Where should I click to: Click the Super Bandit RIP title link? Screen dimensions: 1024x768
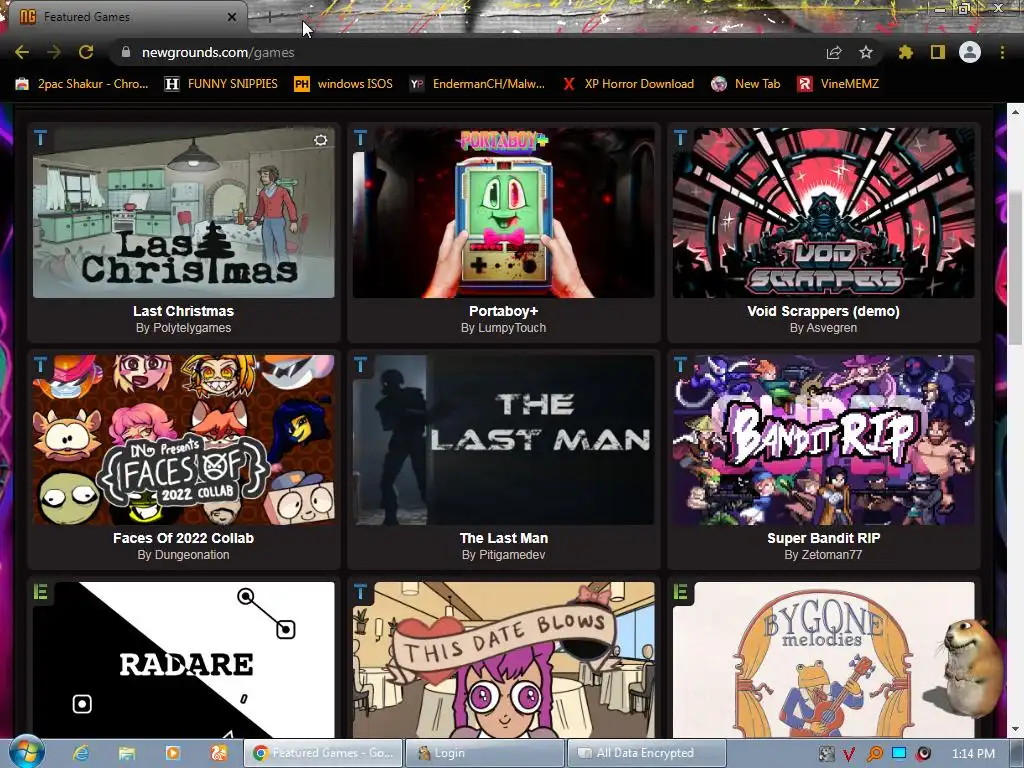(x=824, y=538)
